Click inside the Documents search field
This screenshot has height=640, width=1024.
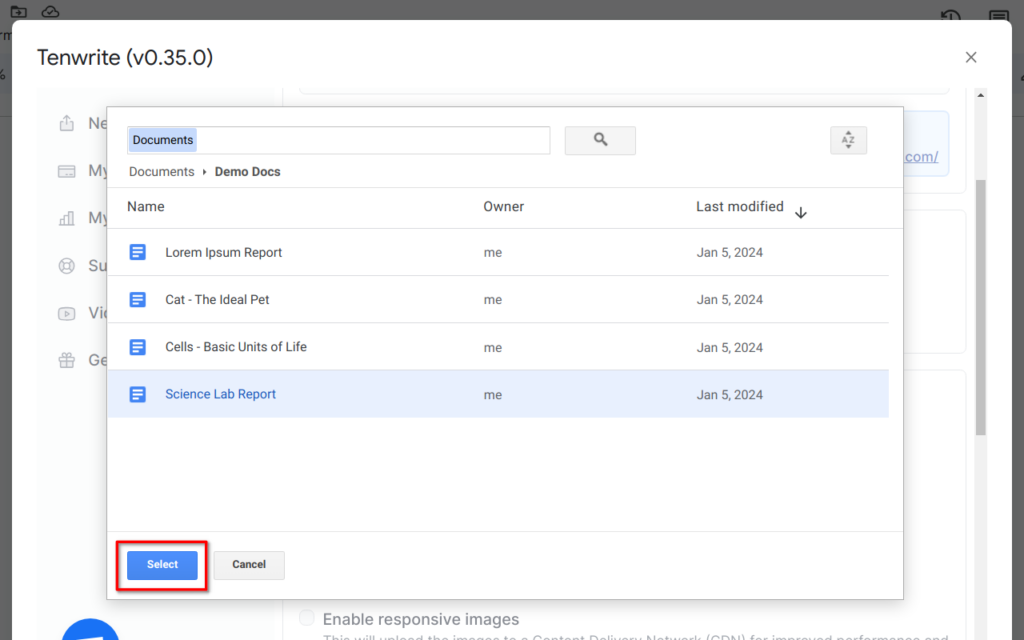coord(340,140)
